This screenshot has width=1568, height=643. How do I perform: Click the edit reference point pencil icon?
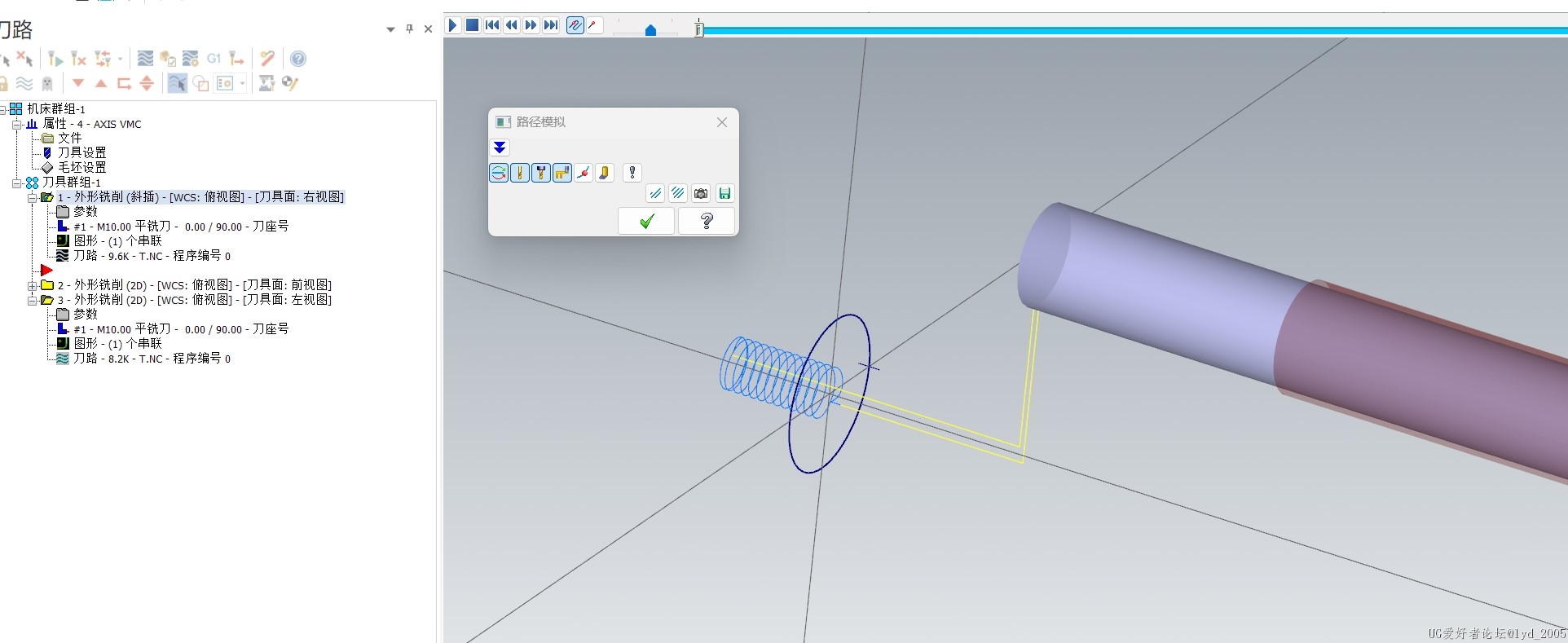pos(290,83)
